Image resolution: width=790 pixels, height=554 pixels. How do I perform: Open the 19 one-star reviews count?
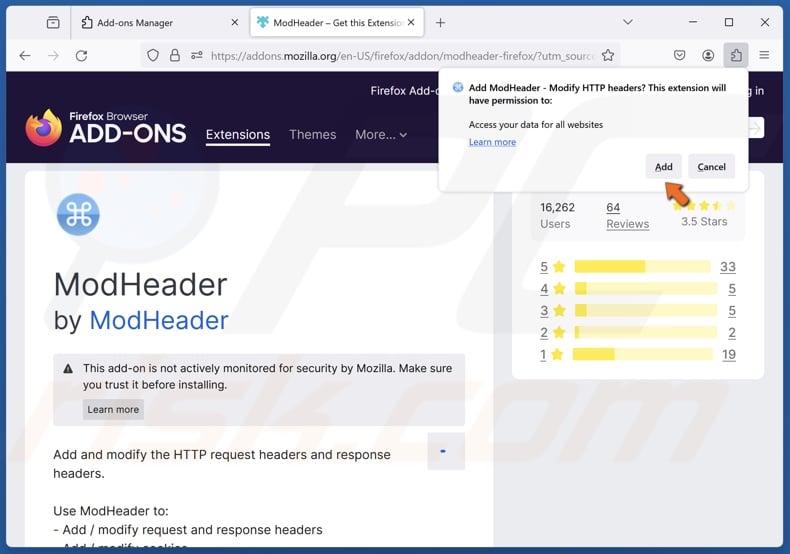pyautogui.click(x=729, y=355)
